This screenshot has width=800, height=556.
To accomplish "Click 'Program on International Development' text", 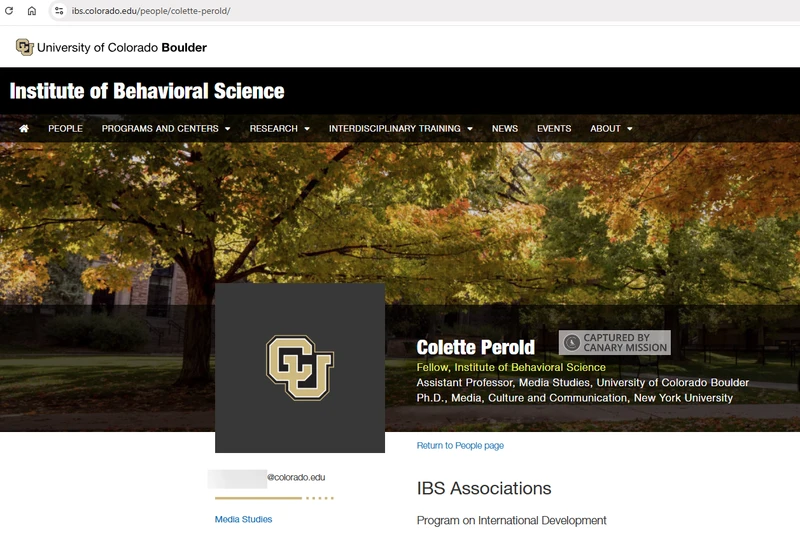I will point(511,520).
